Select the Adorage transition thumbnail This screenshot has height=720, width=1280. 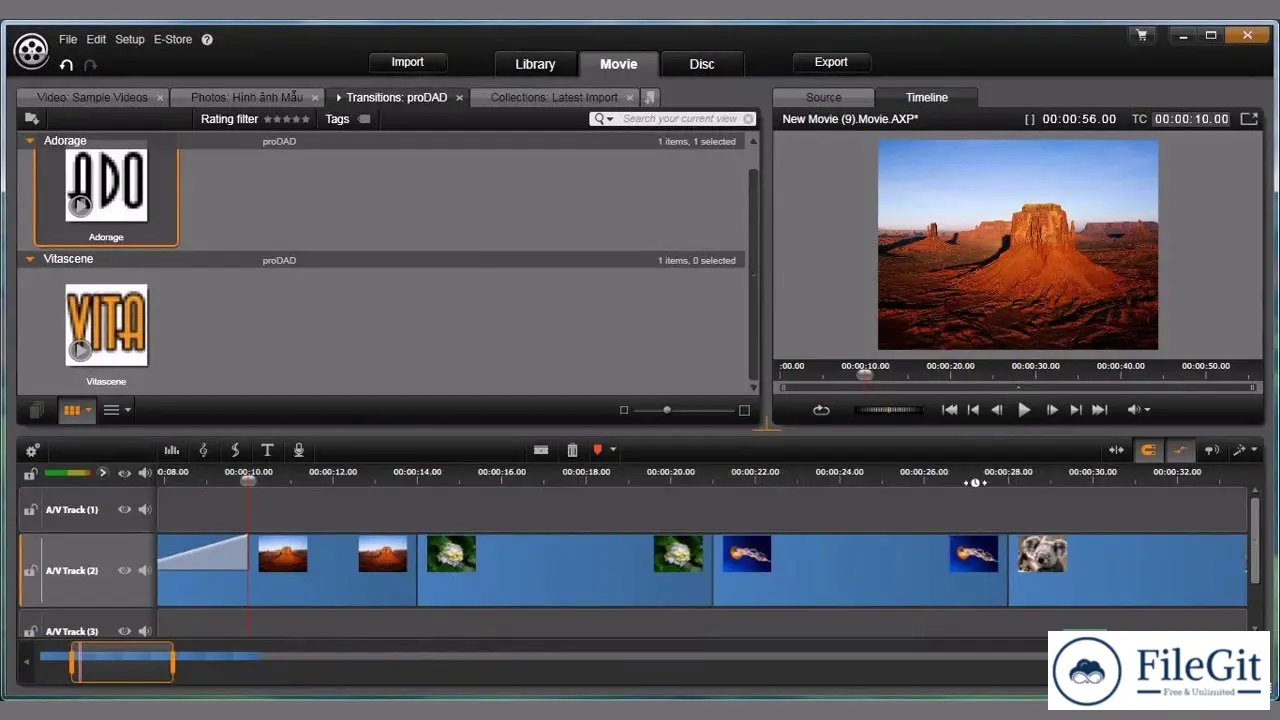coord(106,186)
